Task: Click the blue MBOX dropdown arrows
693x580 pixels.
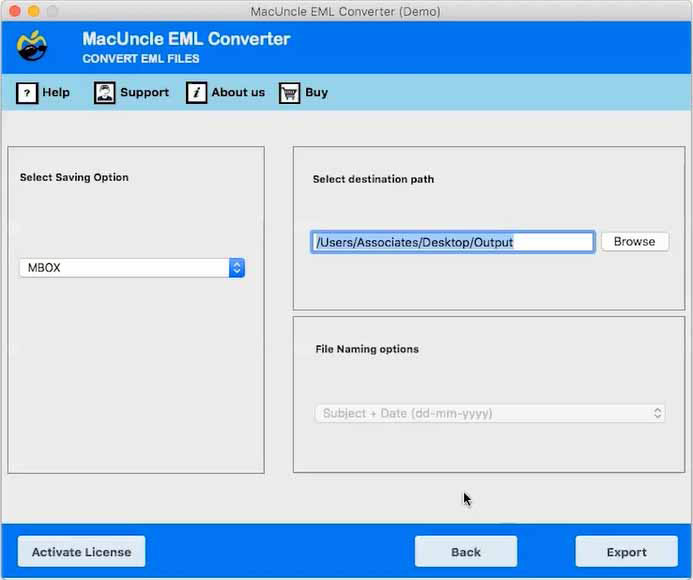Action: point(237,268)
